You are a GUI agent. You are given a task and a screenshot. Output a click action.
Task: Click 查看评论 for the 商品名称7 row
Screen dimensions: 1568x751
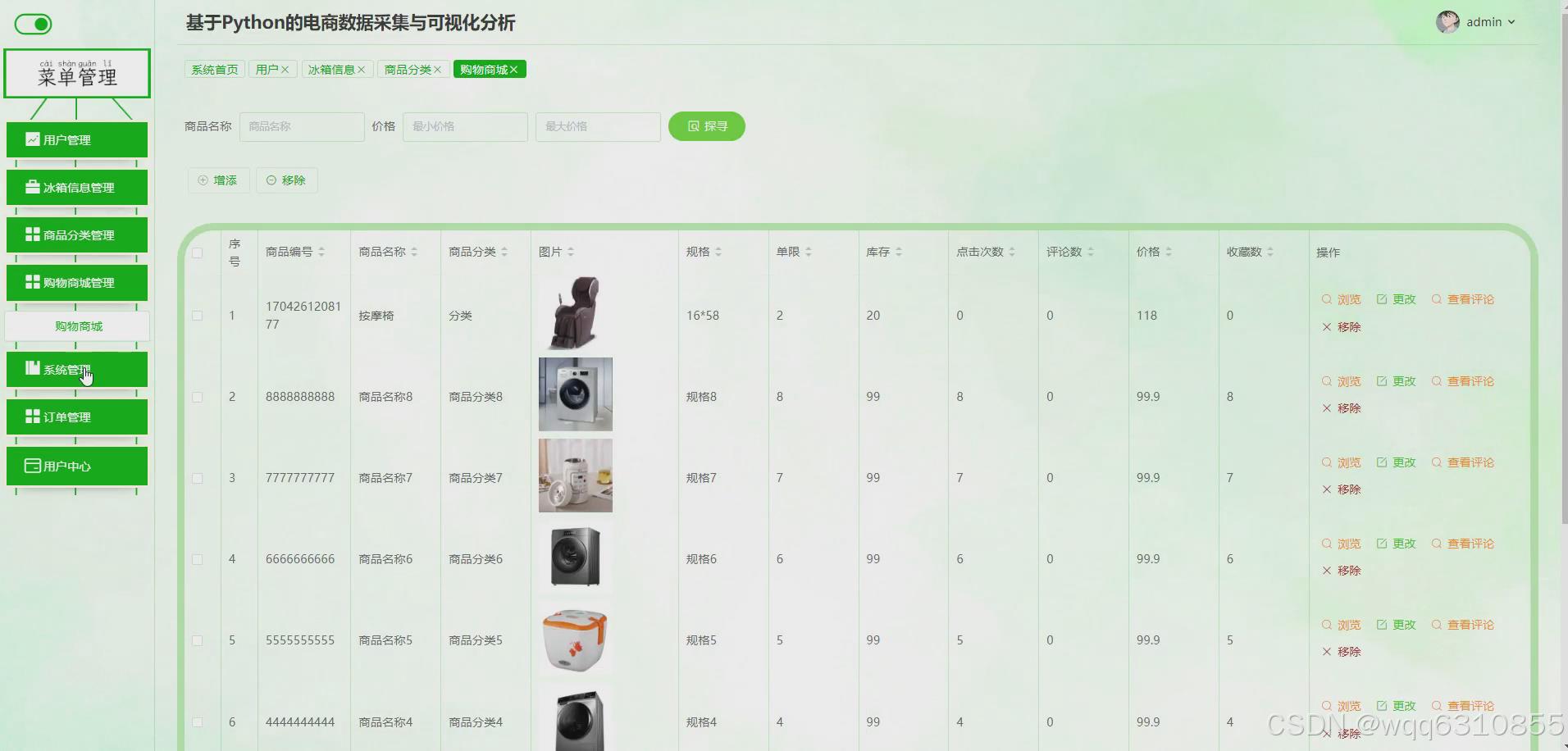click(1463, 462)
